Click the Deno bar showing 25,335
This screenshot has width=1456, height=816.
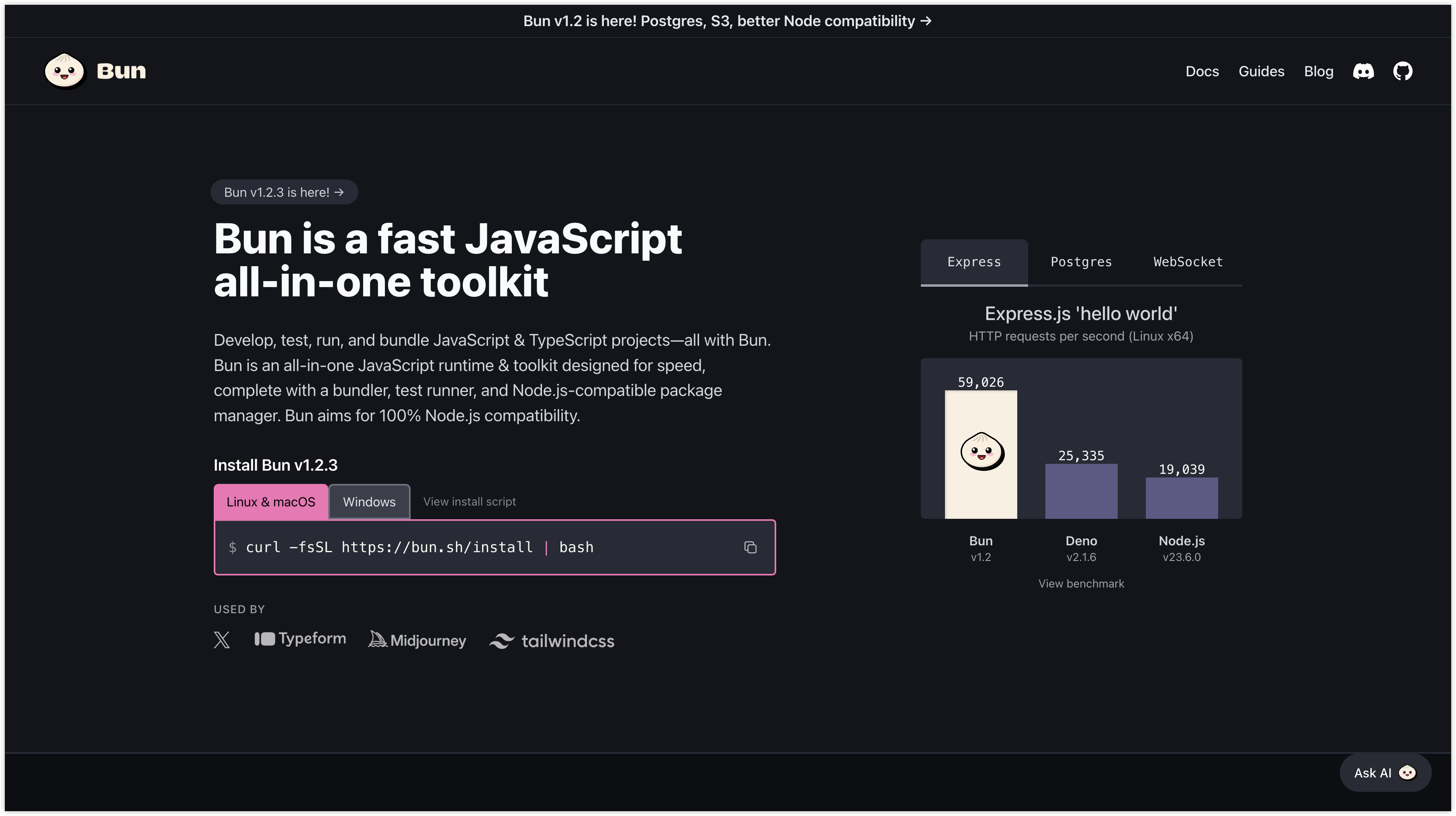click(1081, 491)
